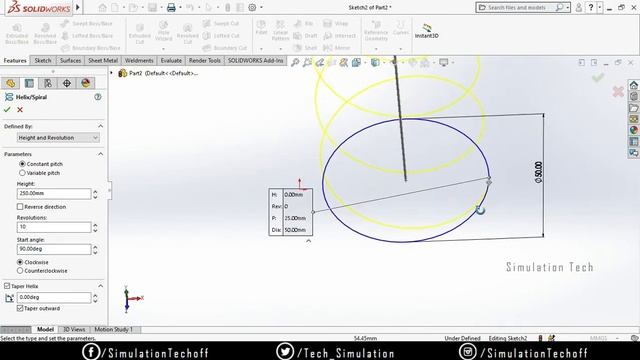Open the View Settings monitor icon
Viewport: 640px width, 360px height.
[444, 62]
